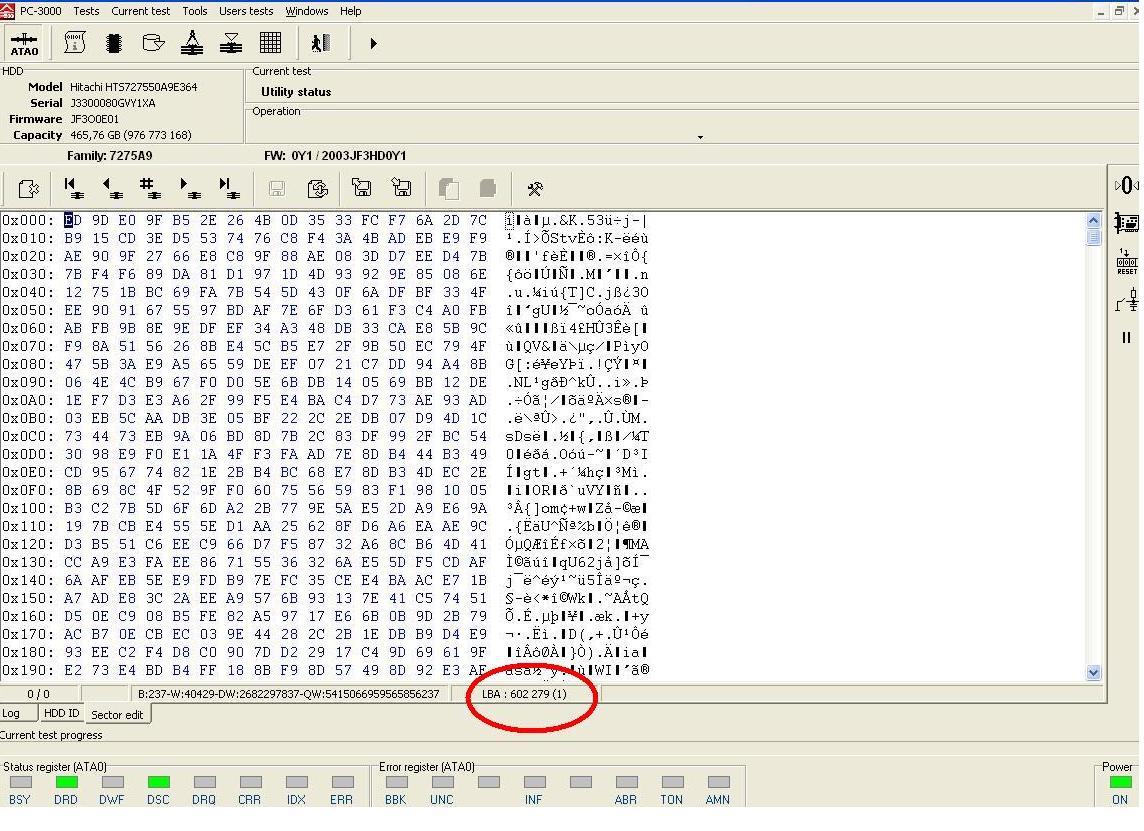Click the FW: 0Y1 / 2003JF3HD0Y1 label

[x=335, y=155]
